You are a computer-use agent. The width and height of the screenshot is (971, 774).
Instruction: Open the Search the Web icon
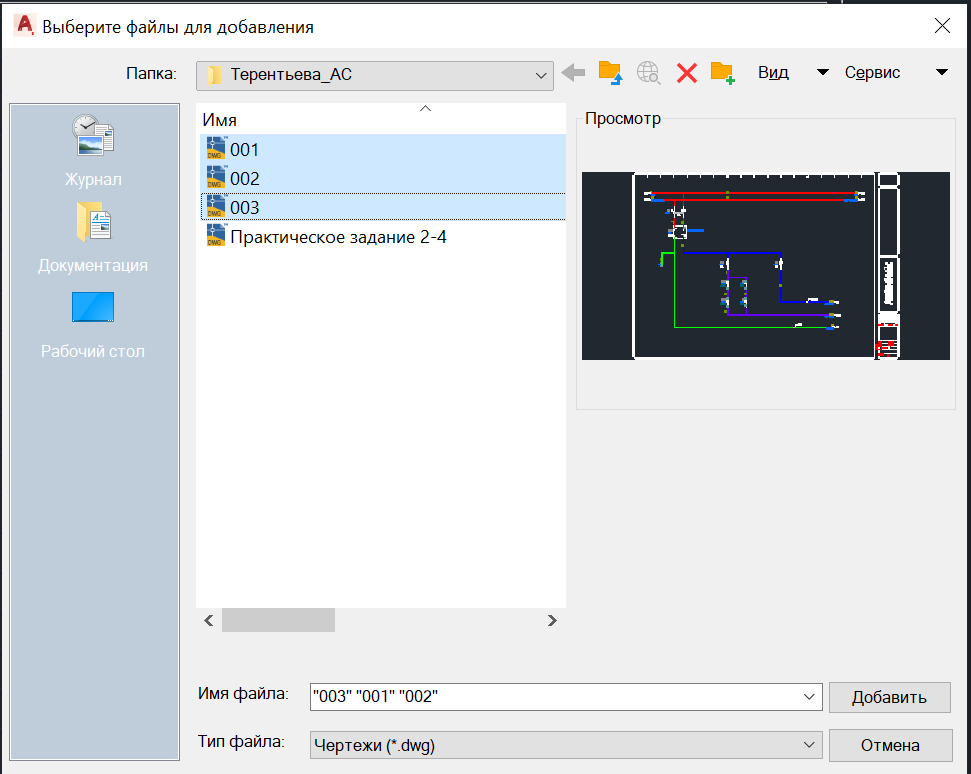[648, 73]
